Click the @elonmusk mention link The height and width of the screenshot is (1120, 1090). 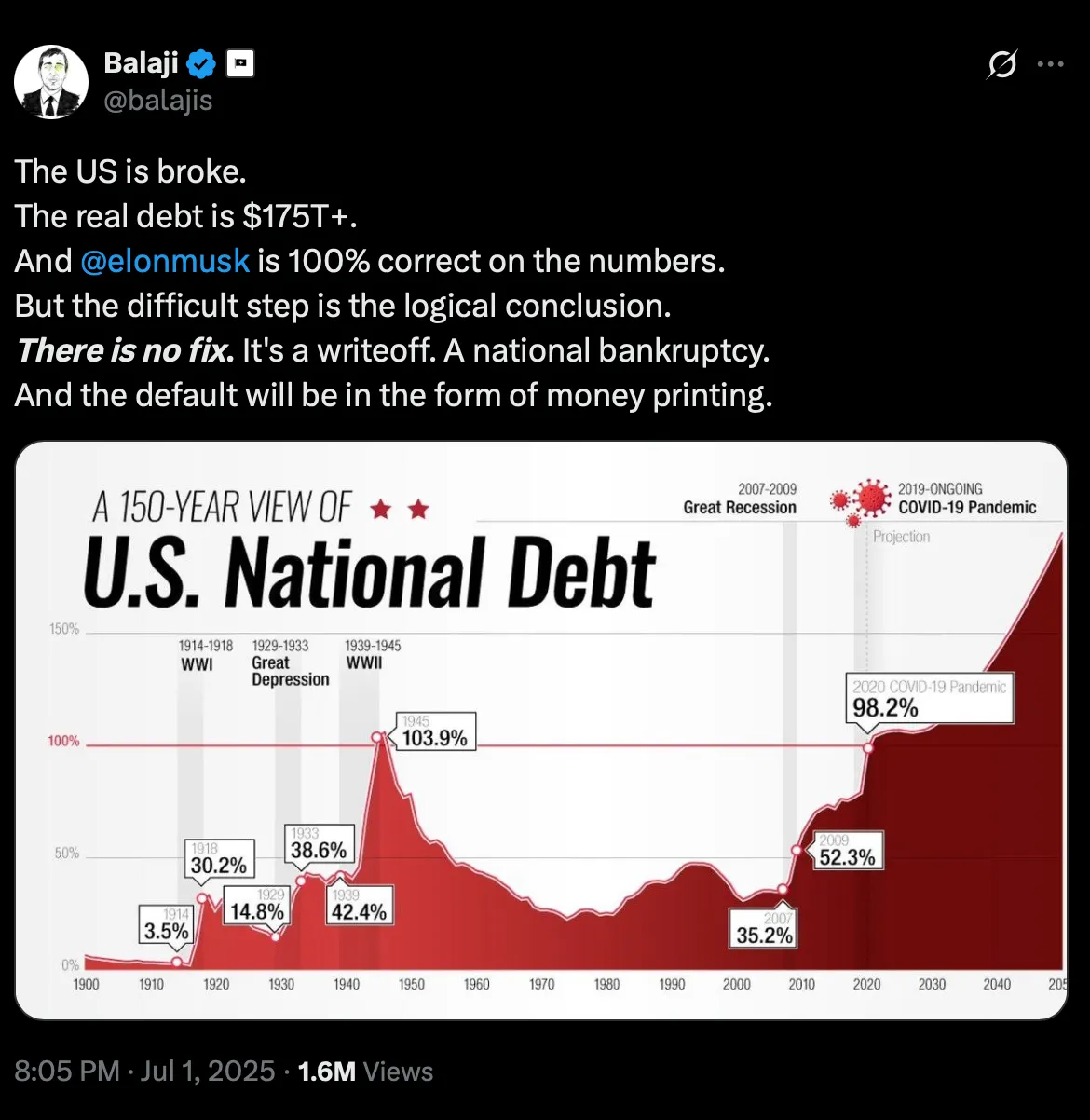(163, 261)
